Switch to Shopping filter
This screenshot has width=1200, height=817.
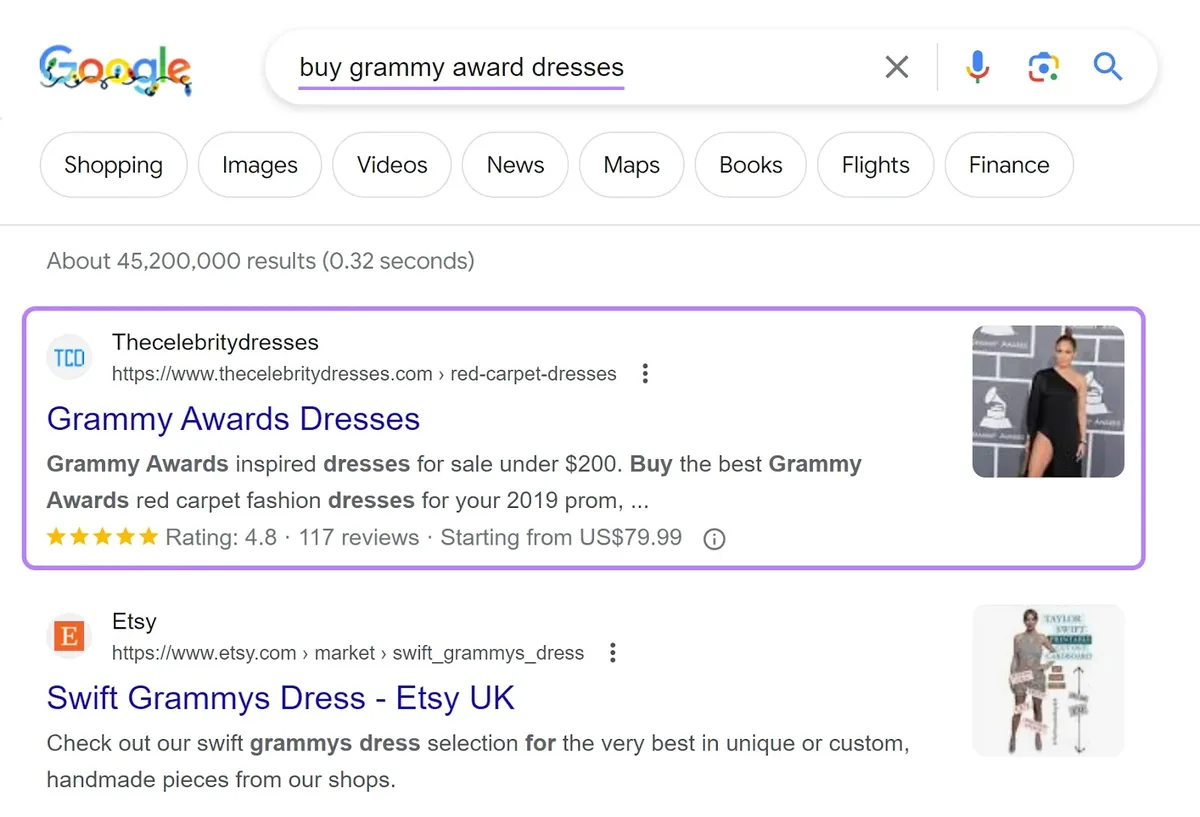(113, 165)
